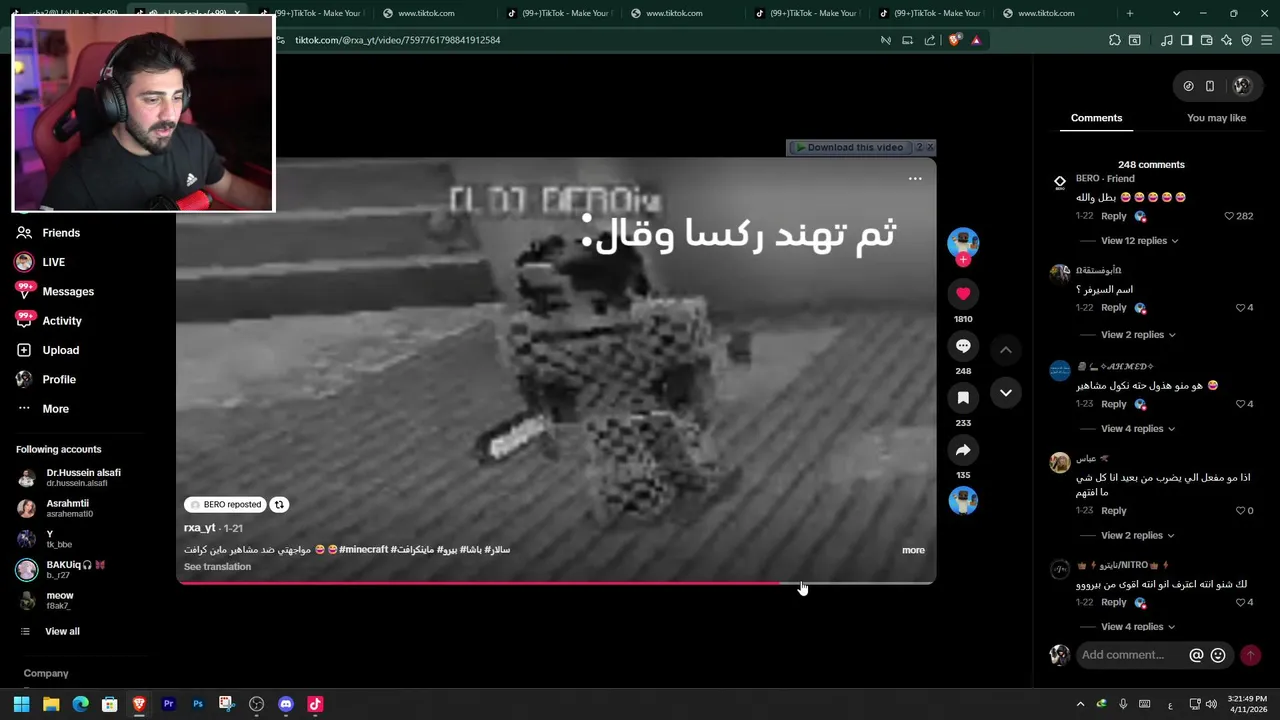Expand View 2 replies under the اسم السيرفر comment
The height and width of the screenshot is (720, 1280).
coord(1138,335)
